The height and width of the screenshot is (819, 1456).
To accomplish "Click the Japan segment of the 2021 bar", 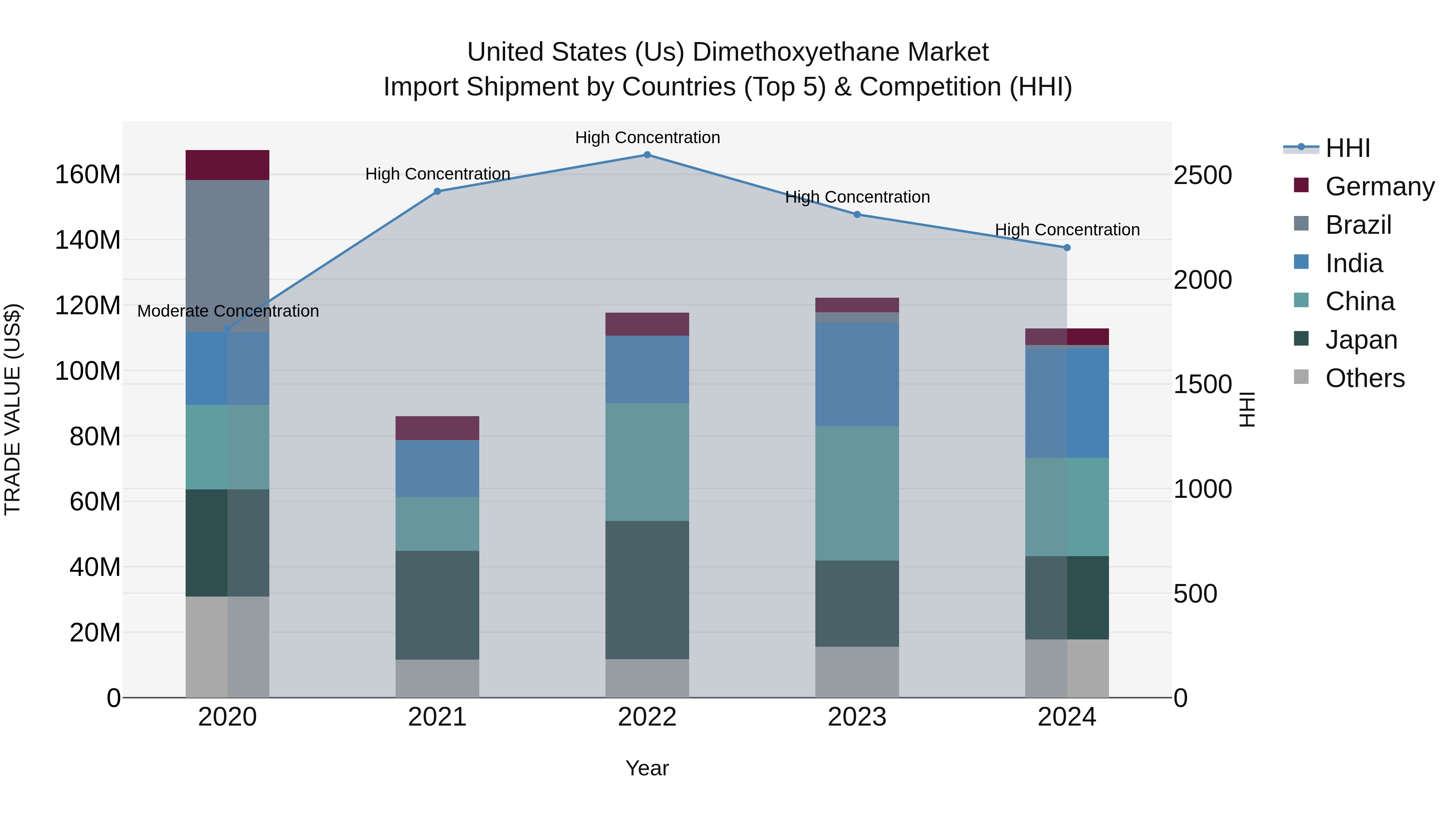I will click(438, 605).
